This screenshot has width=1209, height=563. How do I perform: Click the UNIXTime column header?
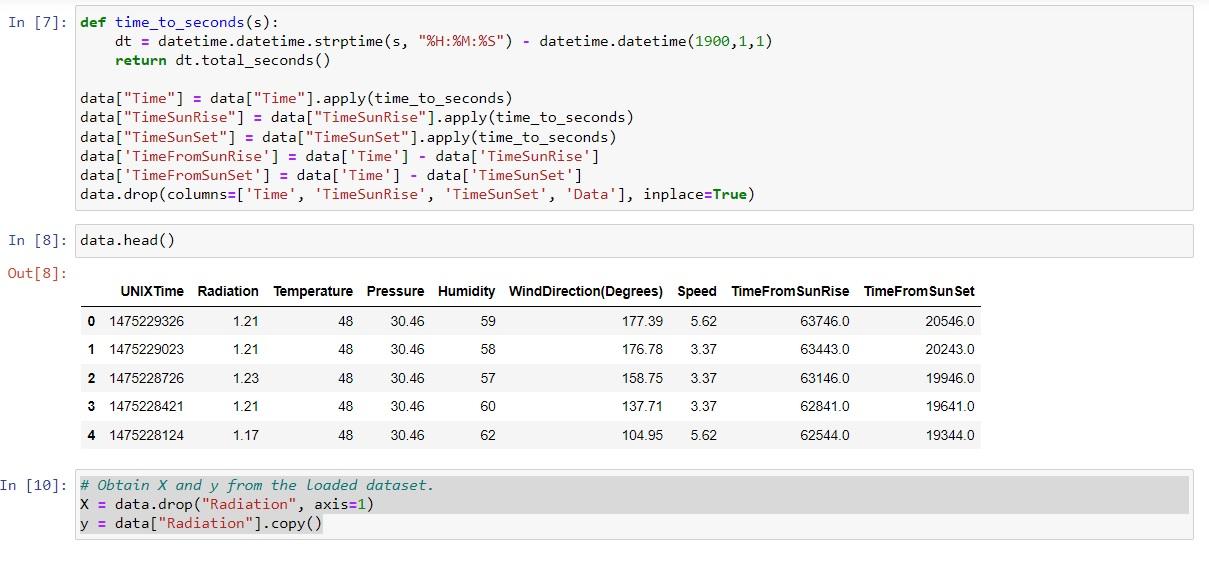(x=152, y=291)
